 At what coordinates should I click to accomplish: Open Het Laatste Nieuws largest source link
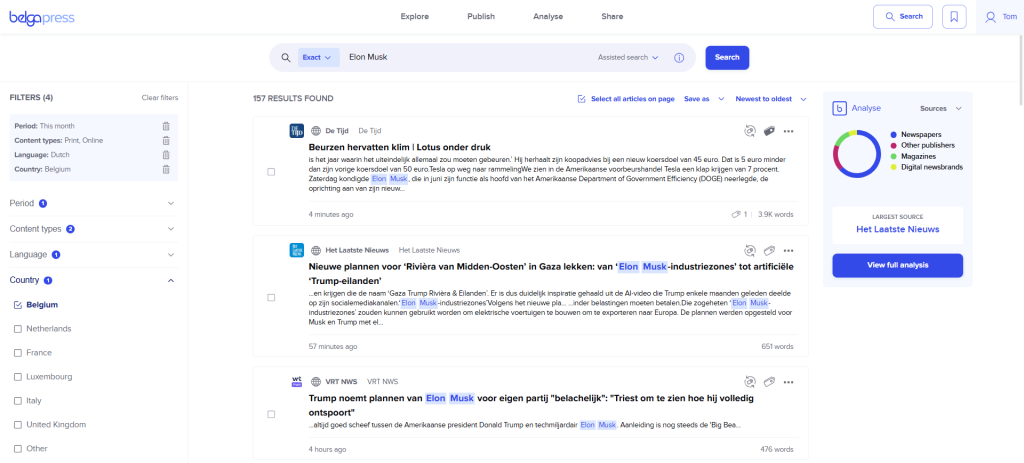pyautogui.click(x=897, y=229)
